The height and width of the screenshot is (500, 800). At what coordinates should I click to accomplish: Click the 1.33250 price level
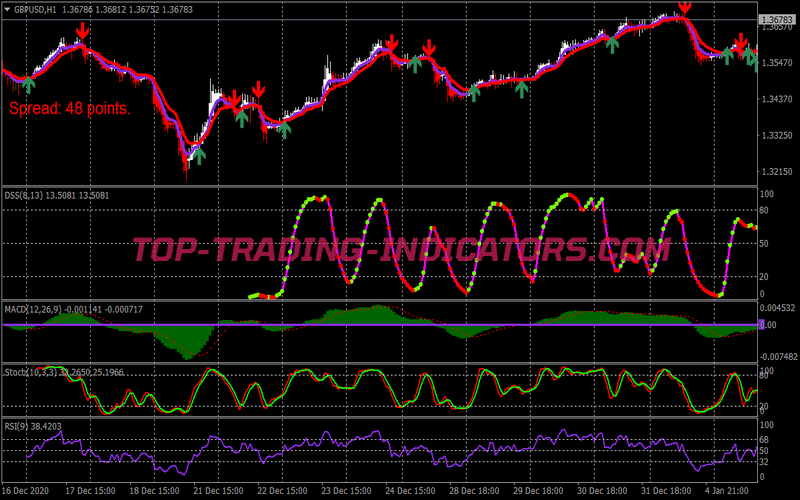[776, 136]
